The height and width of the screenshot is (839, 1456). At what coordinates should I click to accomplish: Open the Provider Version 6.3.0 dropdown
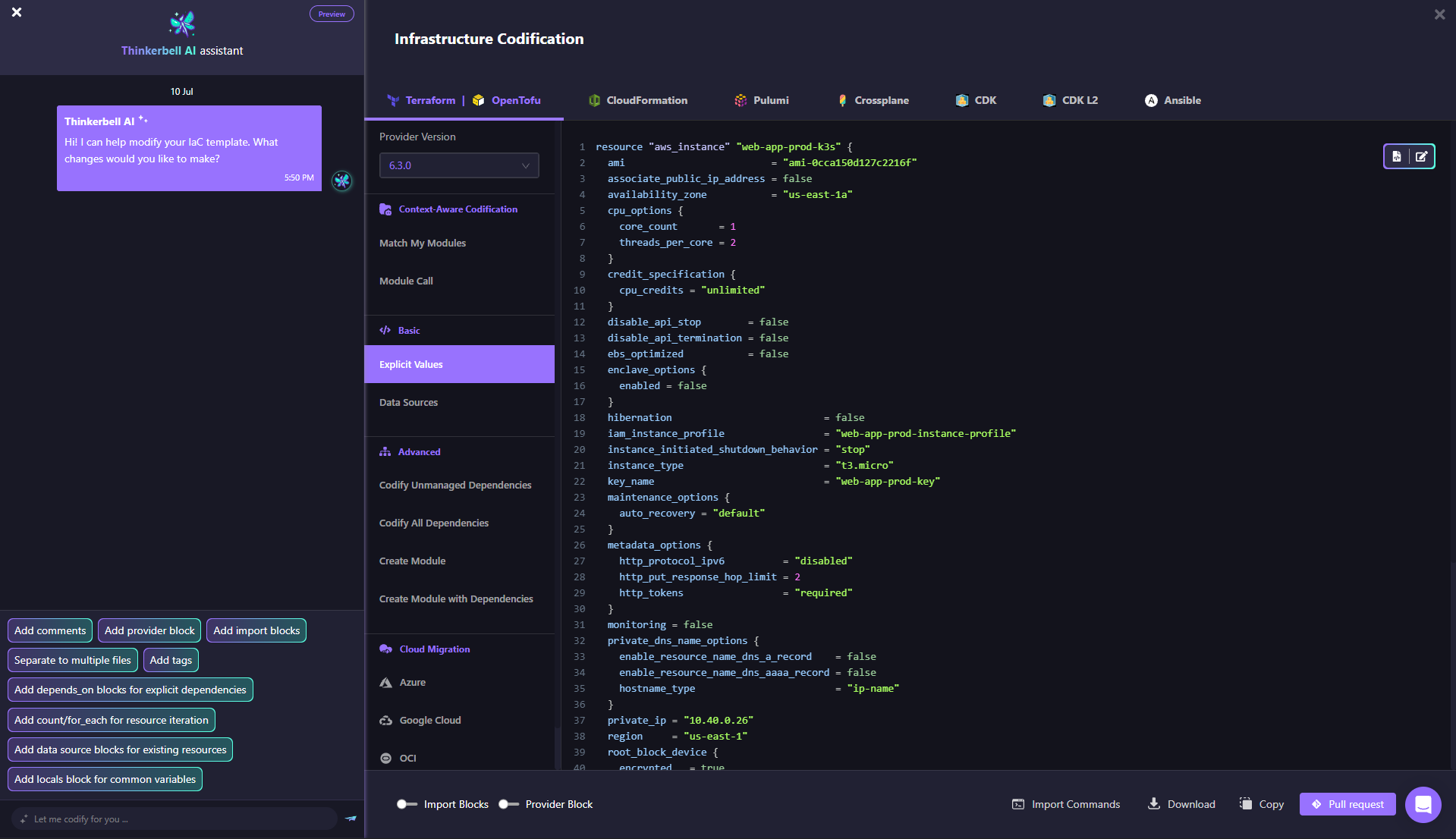459,165
